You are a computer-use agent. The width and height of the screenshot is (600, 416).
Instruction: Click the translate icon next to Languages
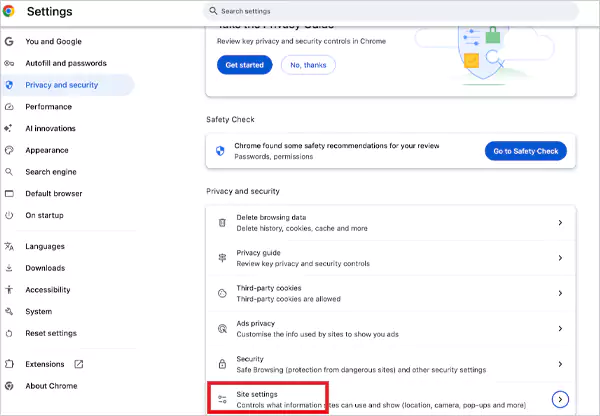click(x=9, y=246)
